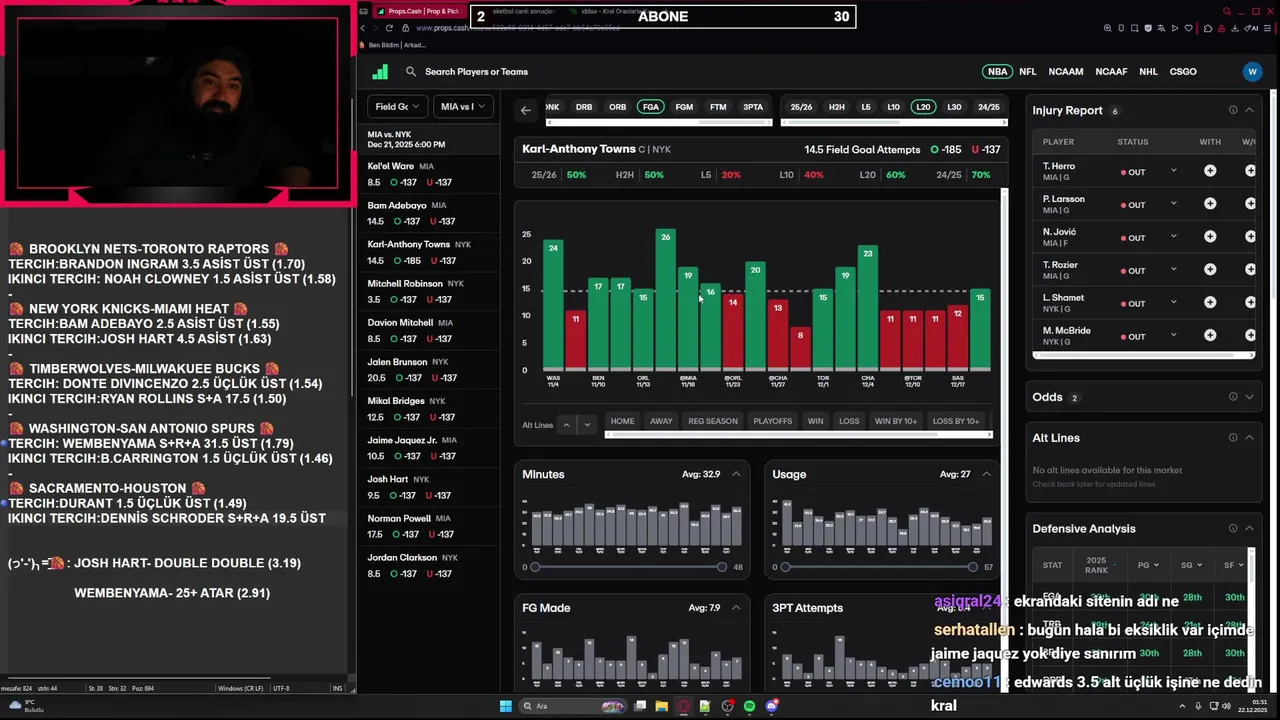Toggle the HOME split filter
The height and width of the screenshot is (720, 1280).
click(623, 421)
